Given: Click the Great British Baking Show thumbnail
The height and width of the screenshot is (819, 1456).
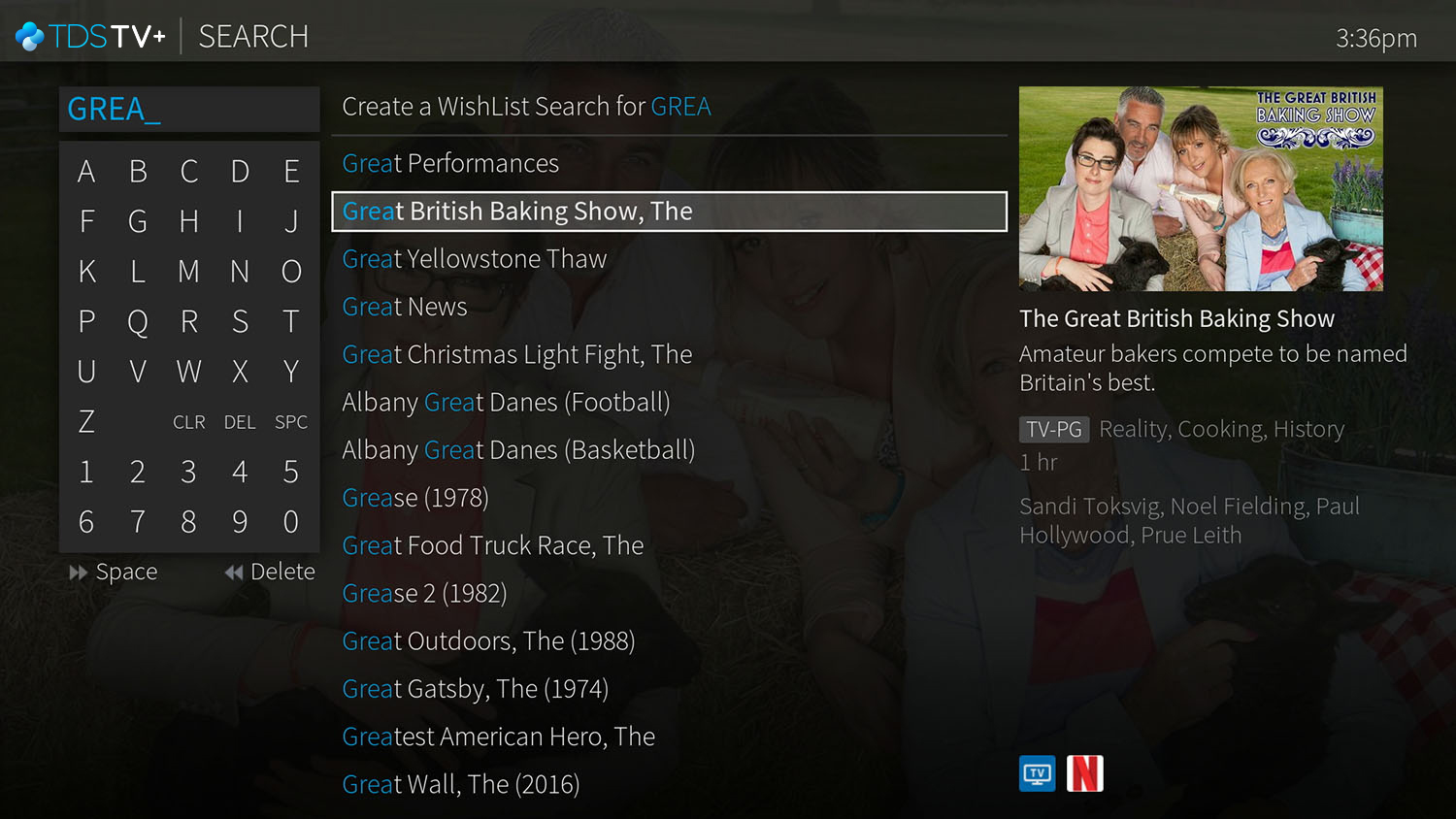Looking at the screenshot, I should [x=1201, y=188].
